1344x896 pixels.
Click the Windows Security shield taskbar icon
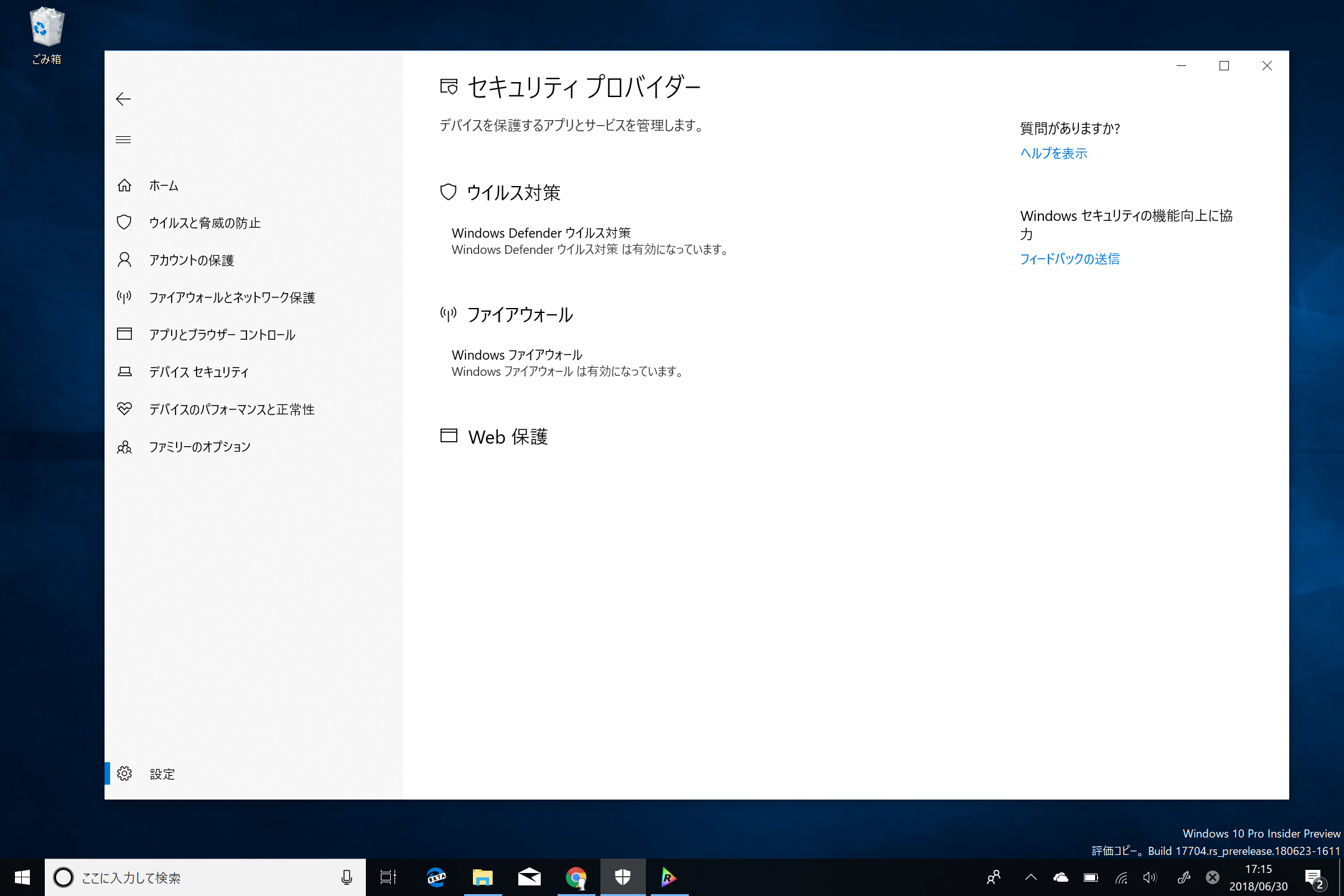[x=623, y=877]
